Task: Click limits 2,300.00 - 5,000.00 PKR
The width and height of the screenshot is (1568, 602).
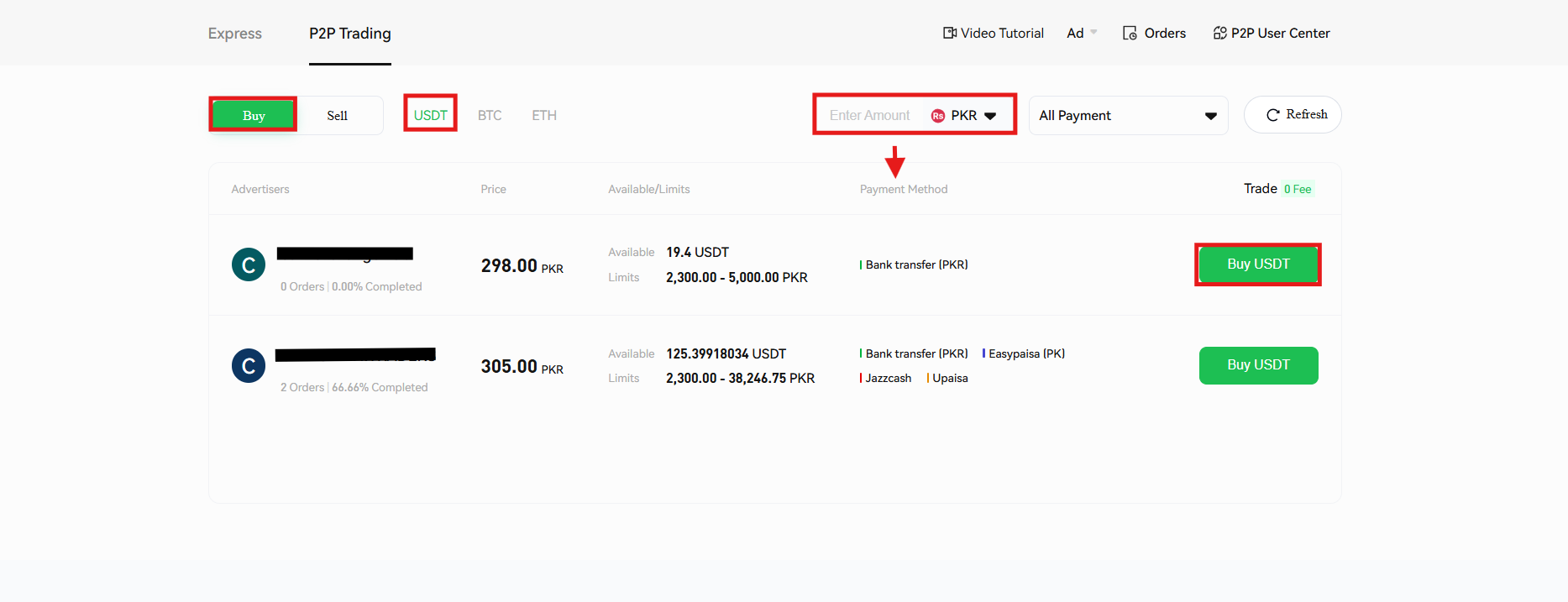Action: click(737, 277)
